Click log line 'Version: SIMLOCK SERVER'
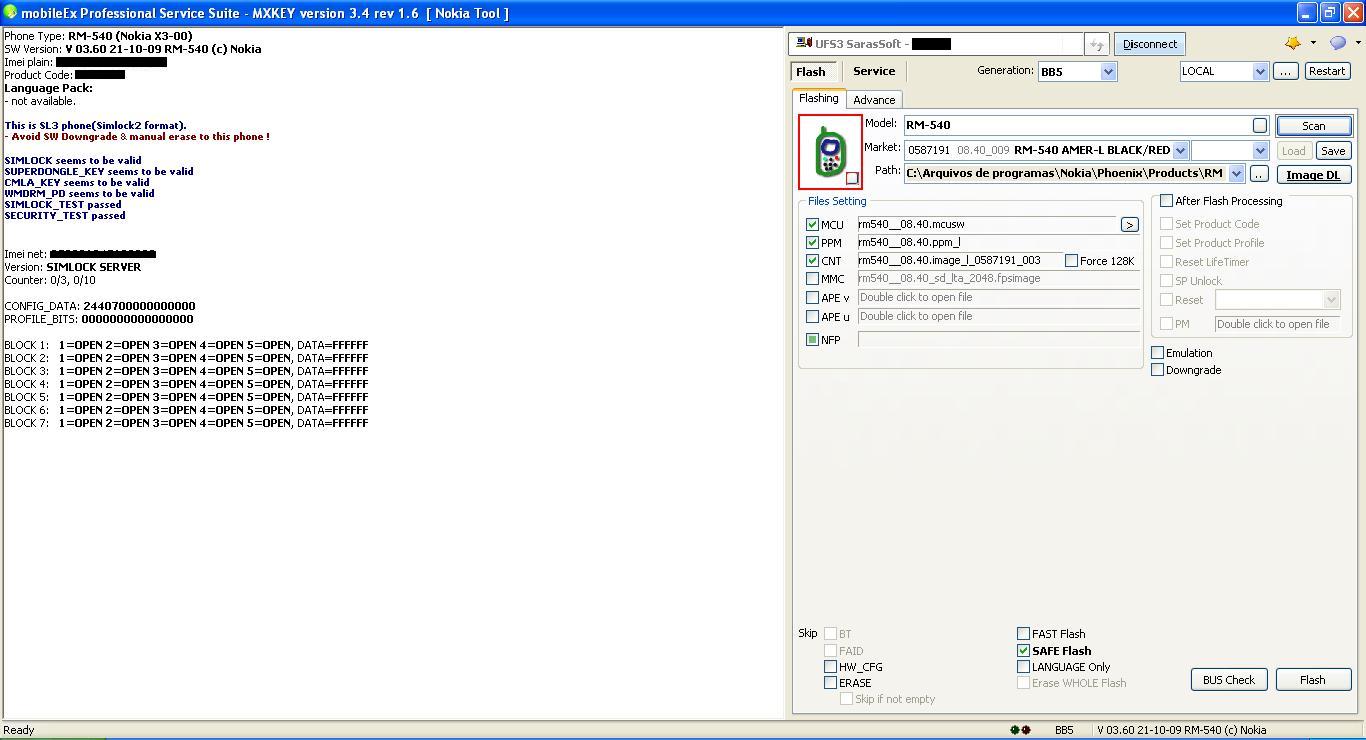1366x740 pixels. click(x=73, y=267)
